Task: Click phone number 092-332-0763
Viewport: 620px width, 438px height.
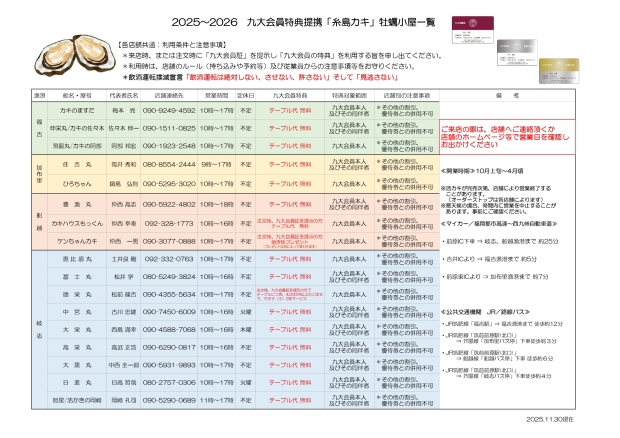Action: click(169, 259)
